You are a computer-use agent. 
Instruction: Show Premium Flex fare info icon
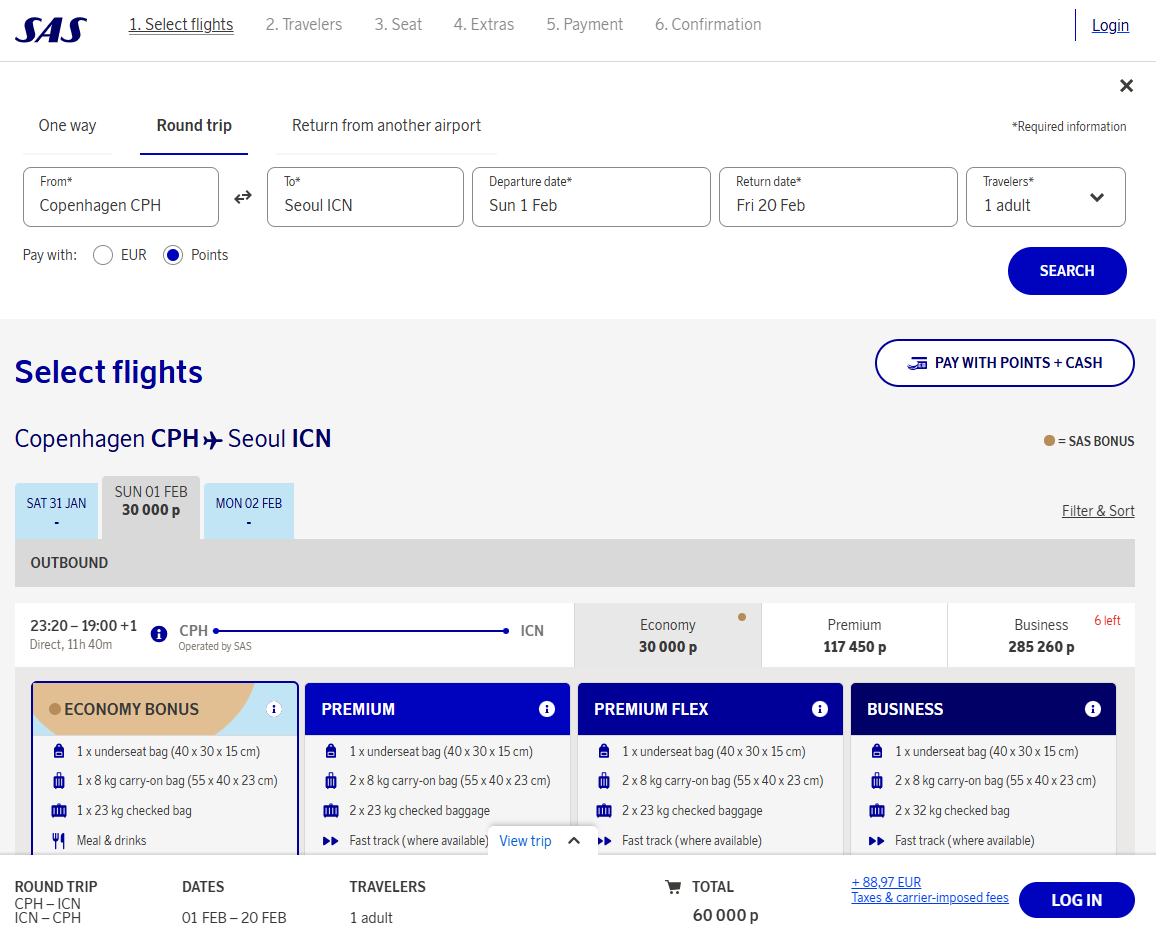coord(820,709)
